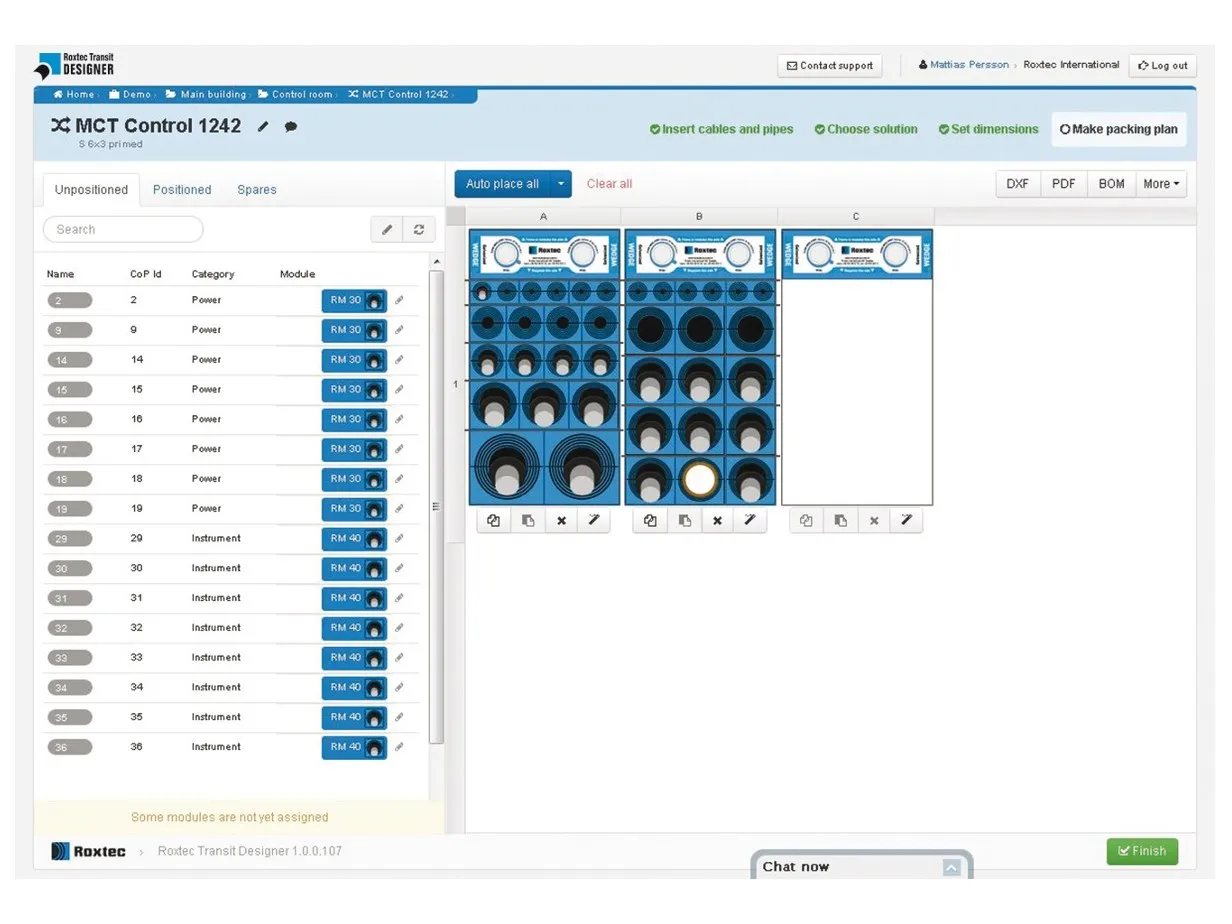Edit cable 14 using its row pencil icon
The image size is (1232, 924).
pos(399,359)
